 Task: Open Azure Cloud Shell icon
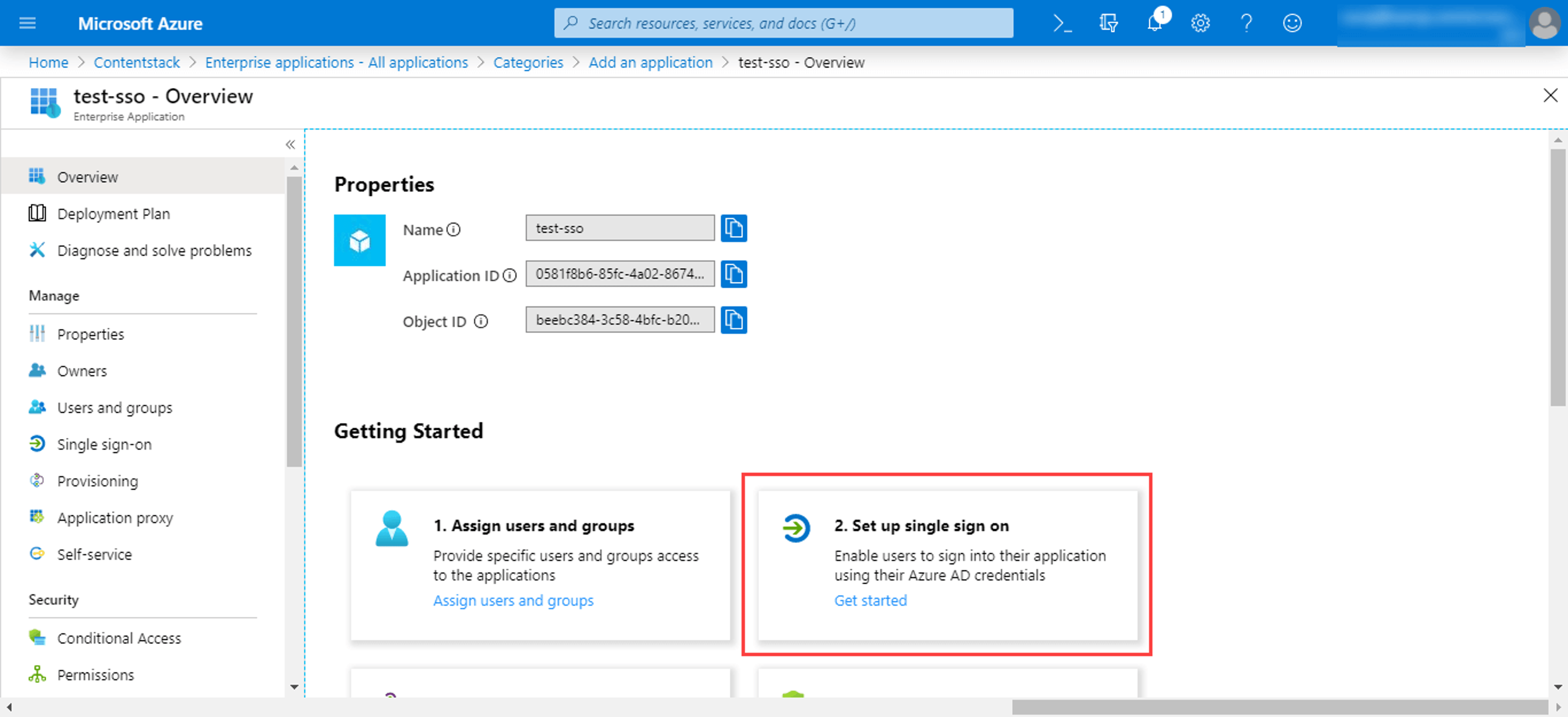point(1062,24)
